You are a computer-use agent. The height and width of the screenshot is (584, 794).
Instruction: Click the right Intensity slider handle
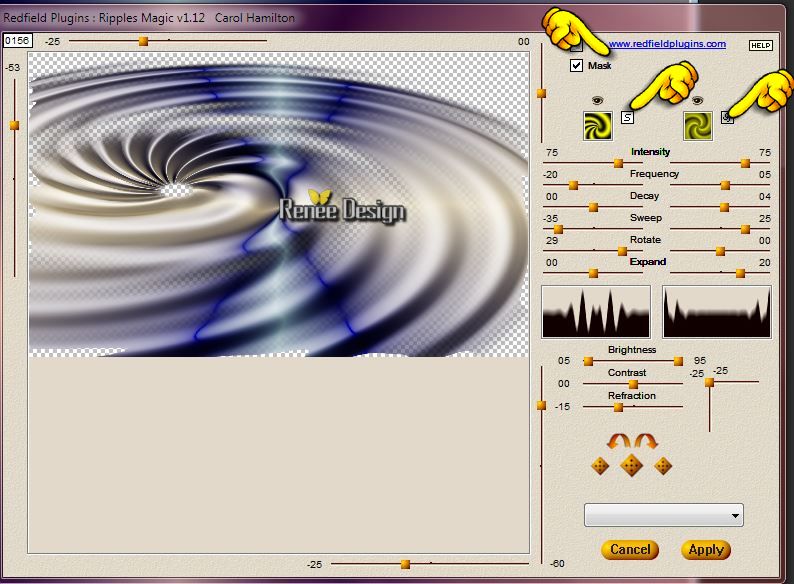point(745,163)
